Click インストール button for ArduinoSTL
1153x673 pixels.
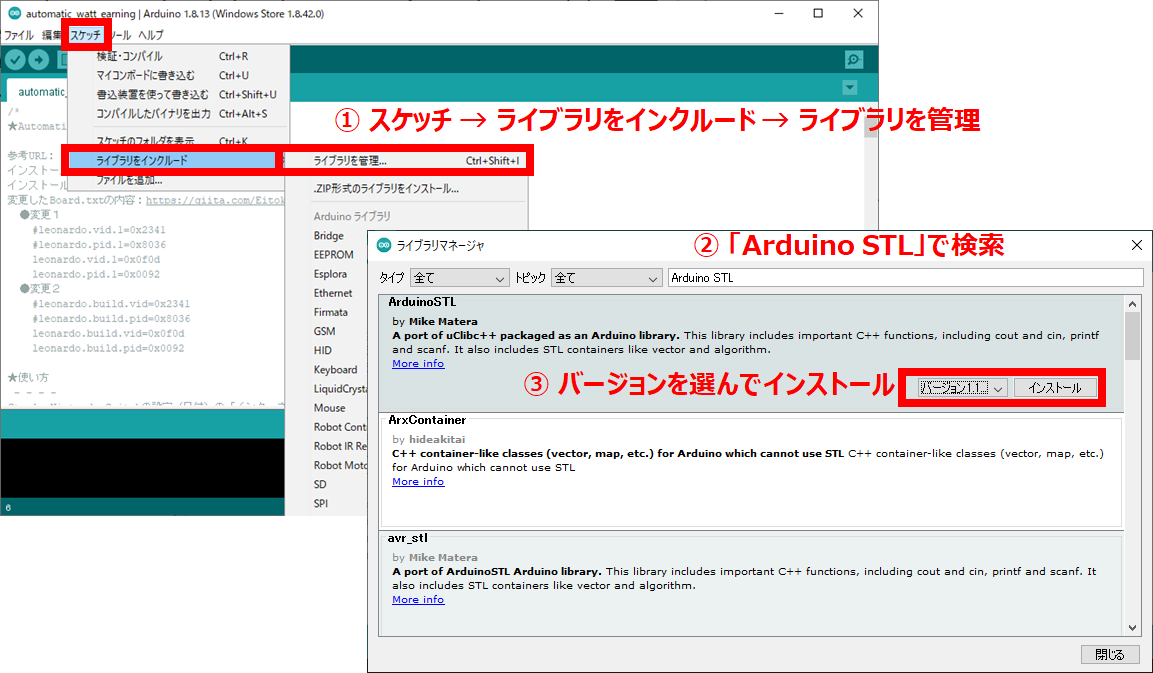pyautogui.click(x=1055, y=388)
